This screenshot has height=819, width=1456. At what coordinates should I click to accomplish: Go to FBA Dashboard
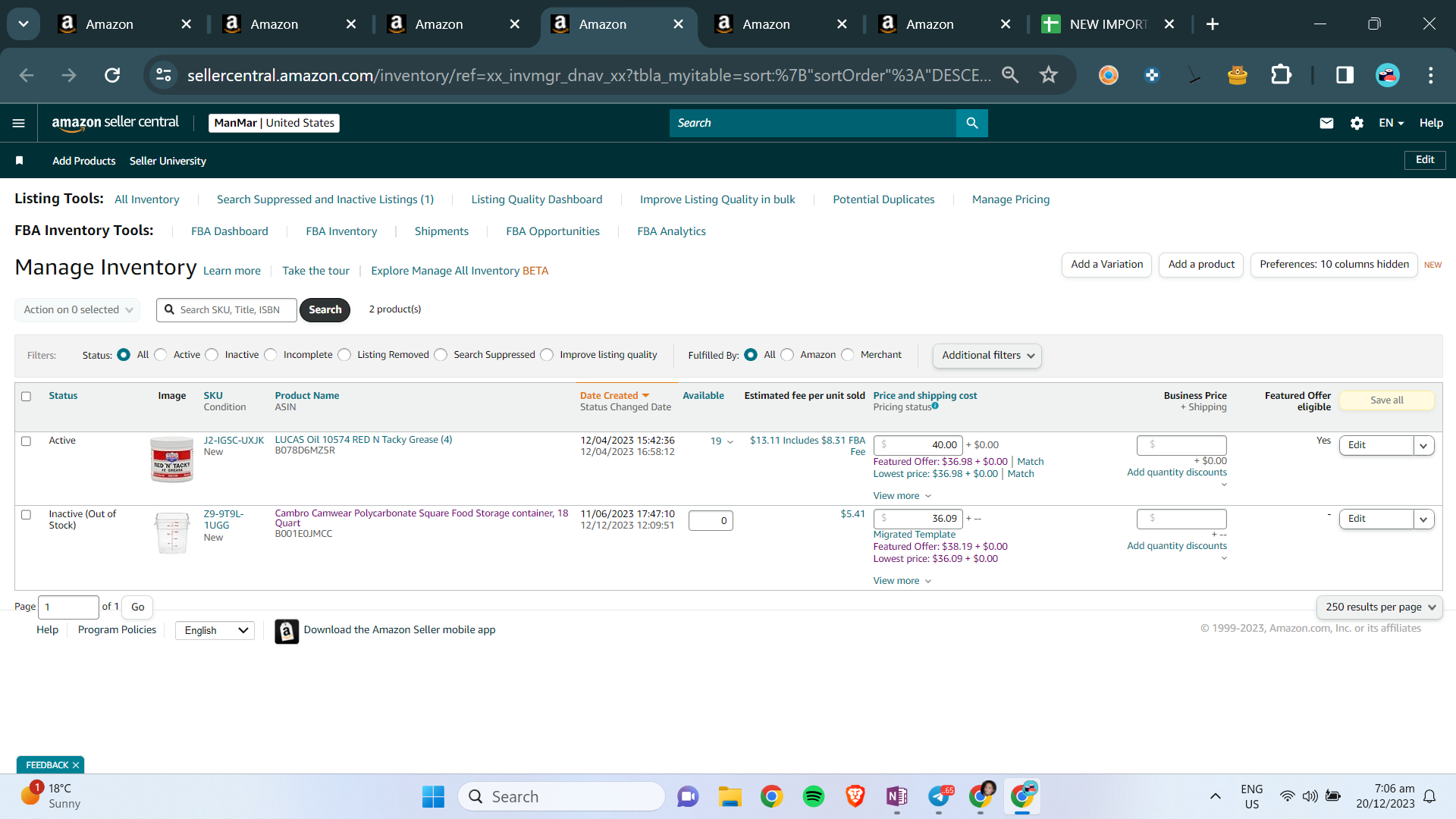[230, 231]
